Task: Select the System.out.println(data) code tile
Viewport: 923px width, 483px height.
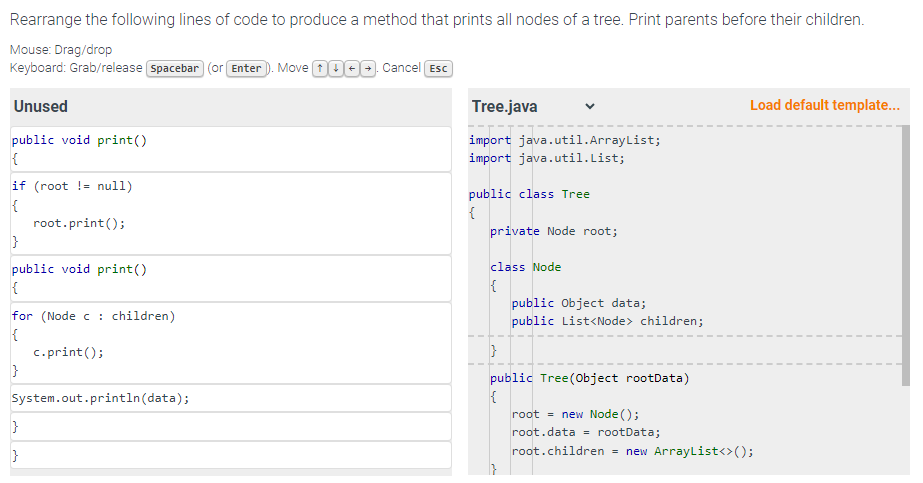Action: 231,398
